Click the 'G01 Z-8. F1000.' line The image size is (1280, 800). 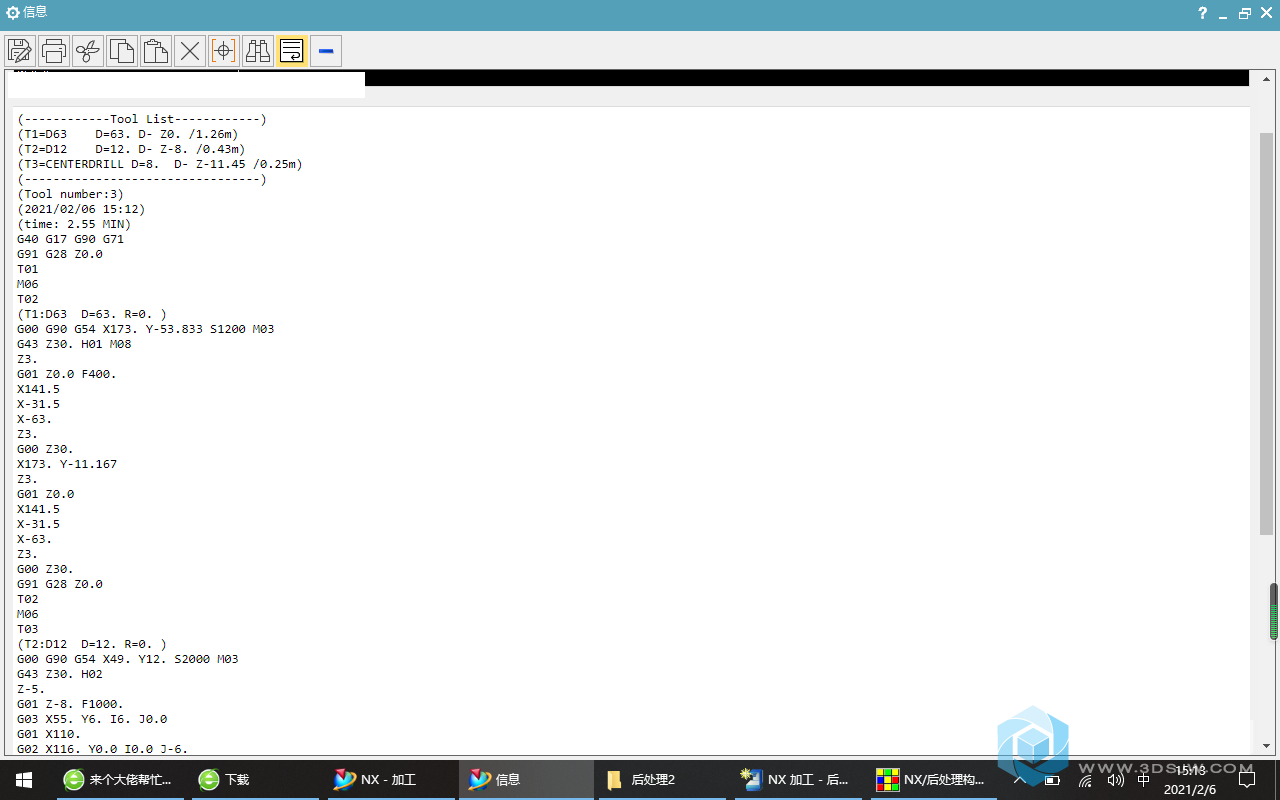(70, 704)
